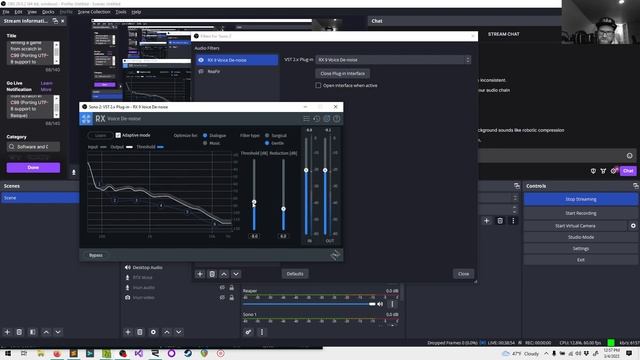Viewport: 640px width, 360px height.
Task: Toggle lock on fourth source row
Action: pos(231,298)
